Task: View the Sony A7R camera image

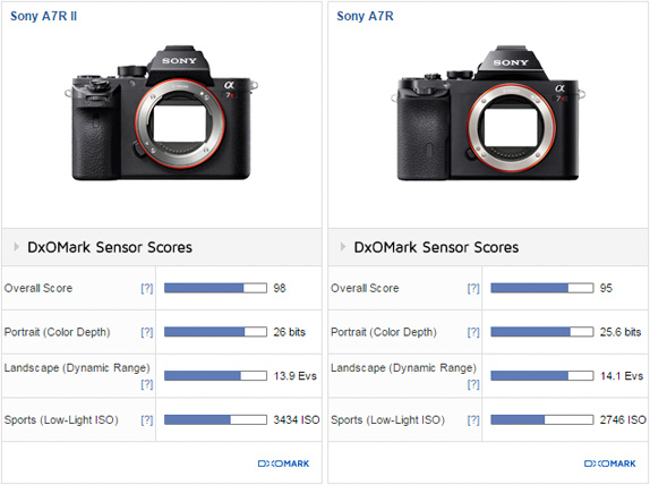Action: coord(488,113)
